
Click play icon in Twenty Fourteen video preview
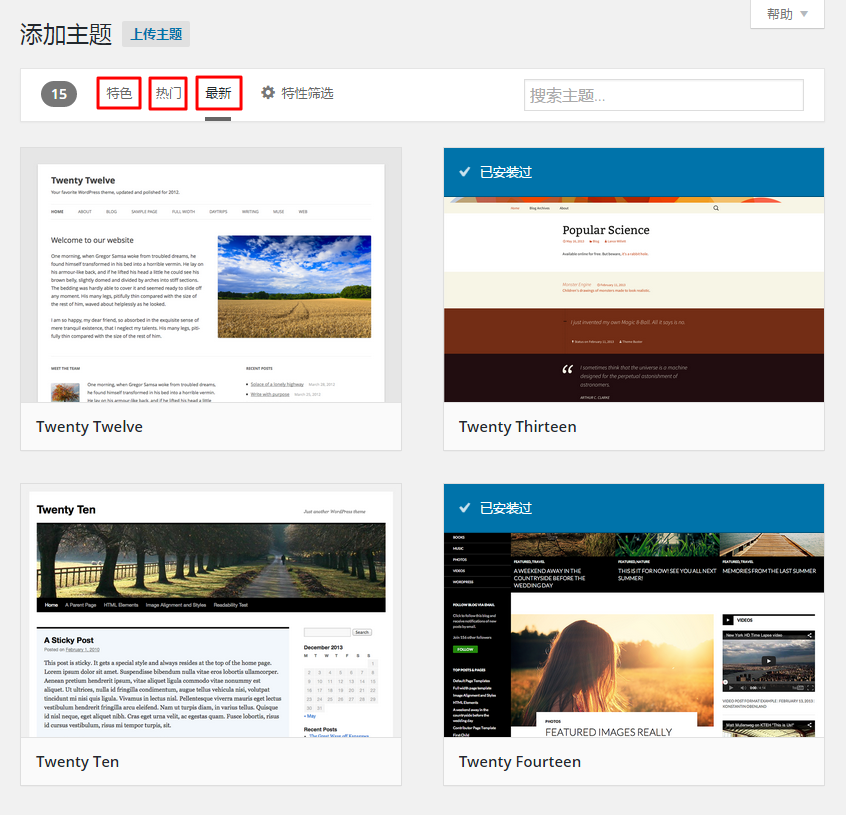pos(768,660)
